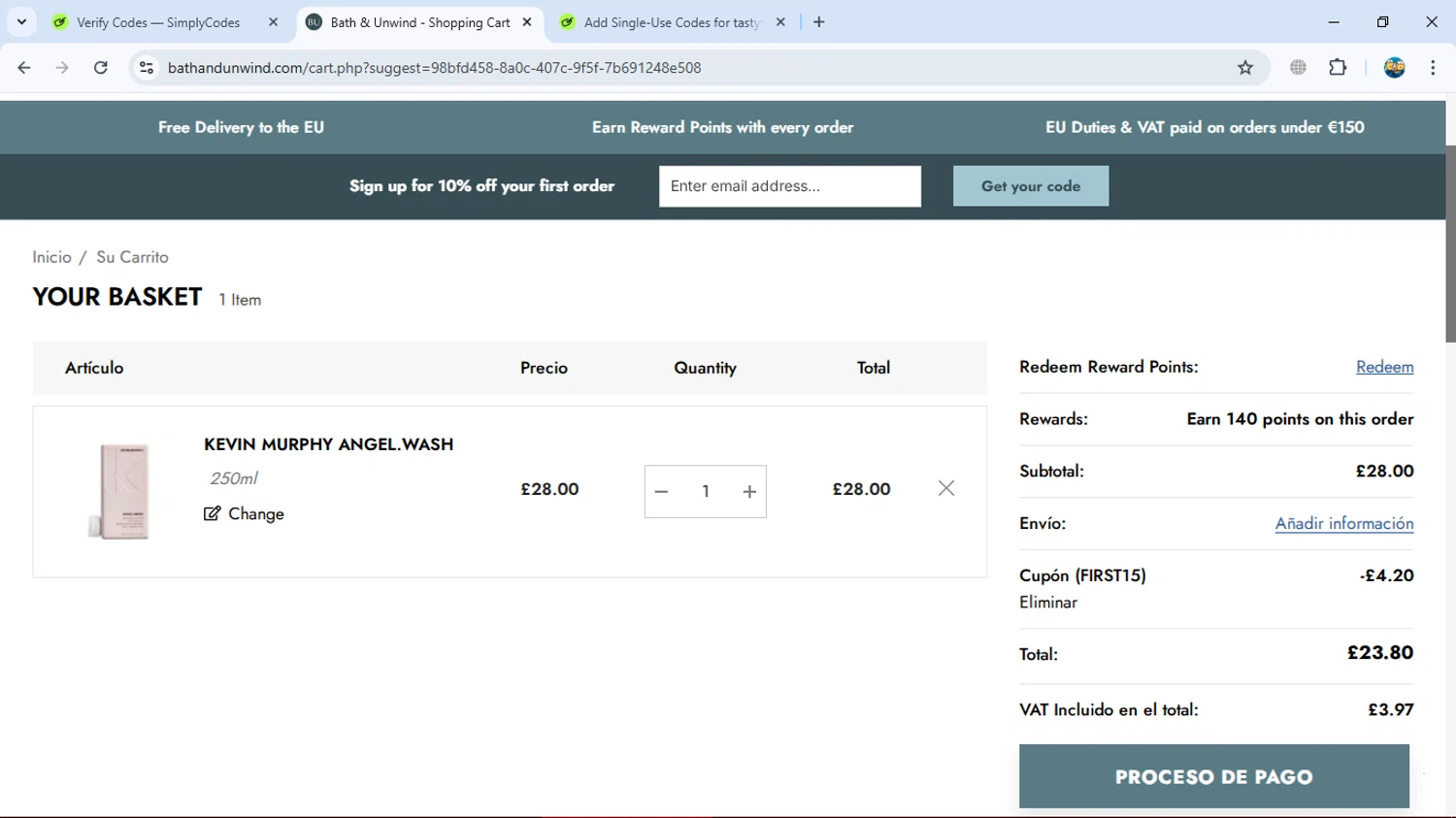Click Free Delivery to the EU banner text
This screenshot has height=818, width=1456.
tap(241, 127)
